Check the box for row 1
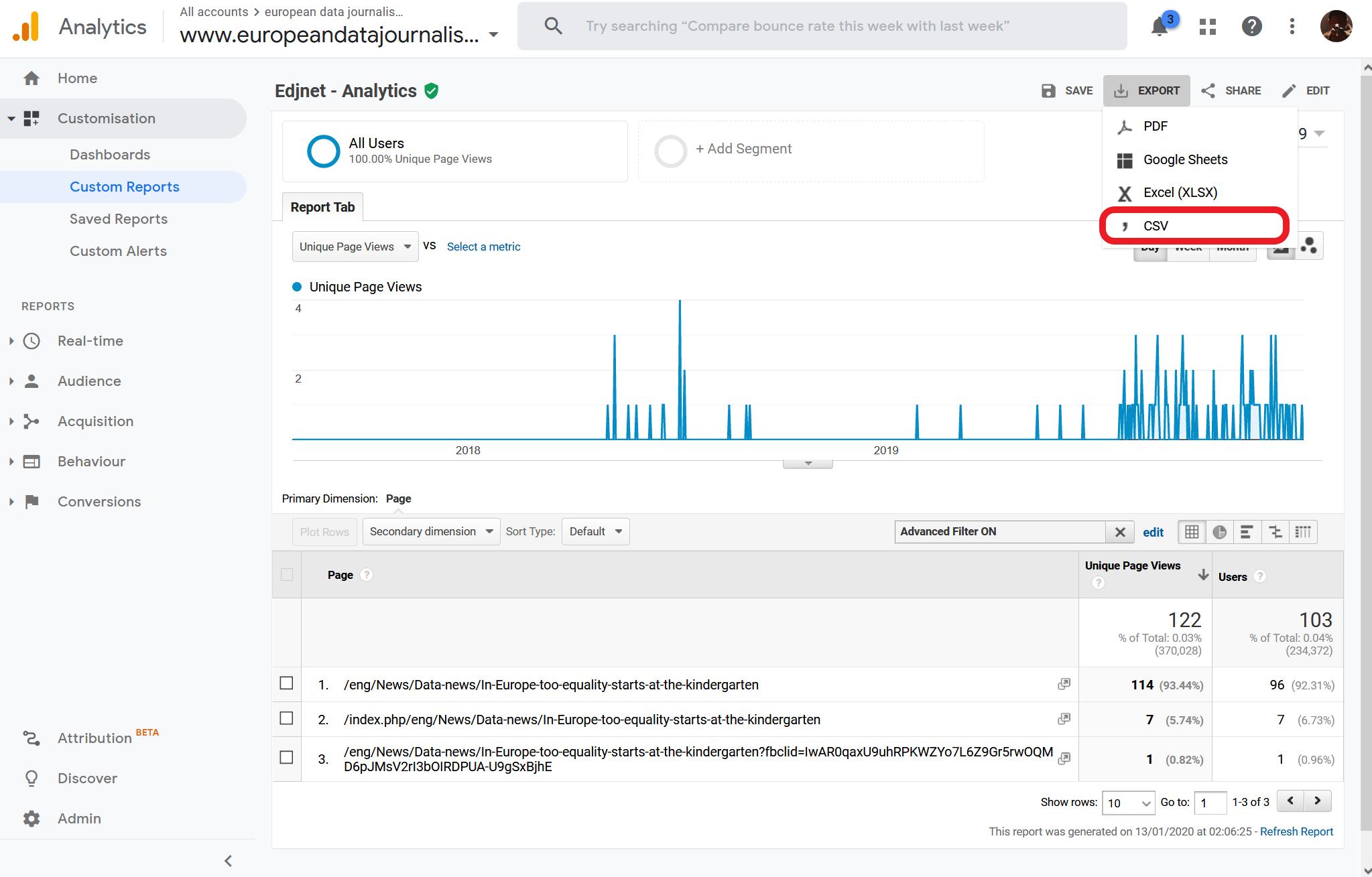 (x=286, y=683)
